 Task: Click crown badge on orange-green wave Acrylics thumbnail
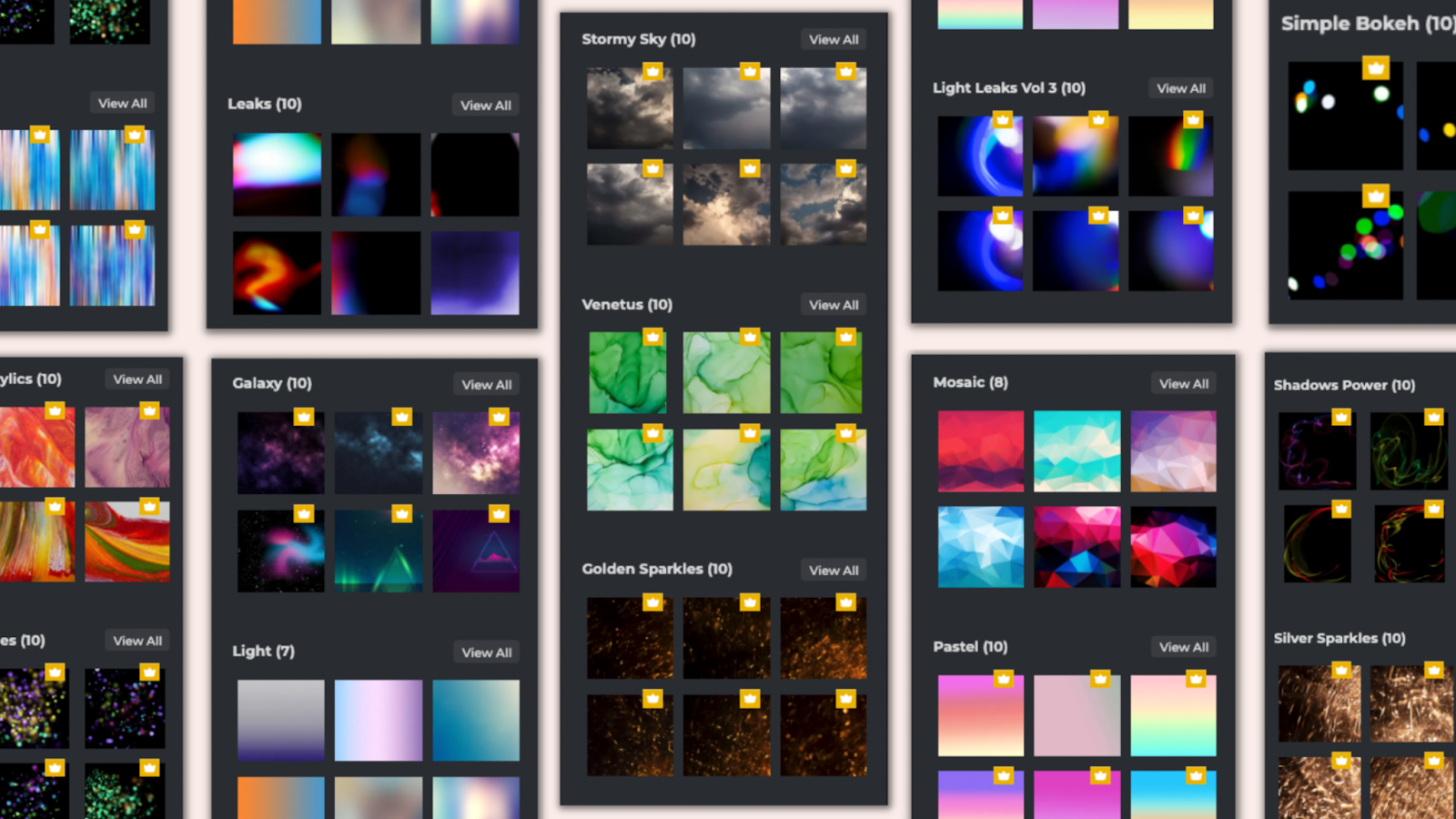pos(149,506)
